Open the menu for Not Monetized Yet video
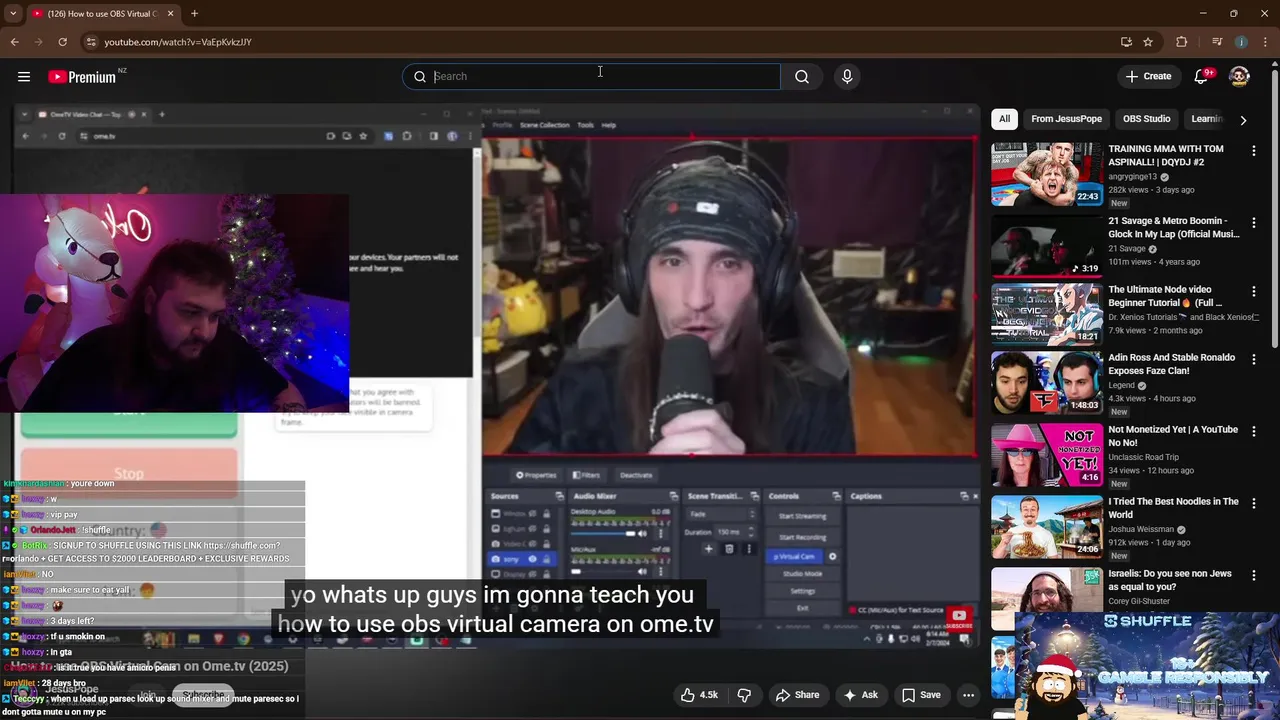Viewport: 1280px width, 720px height. click(1253, 432)
